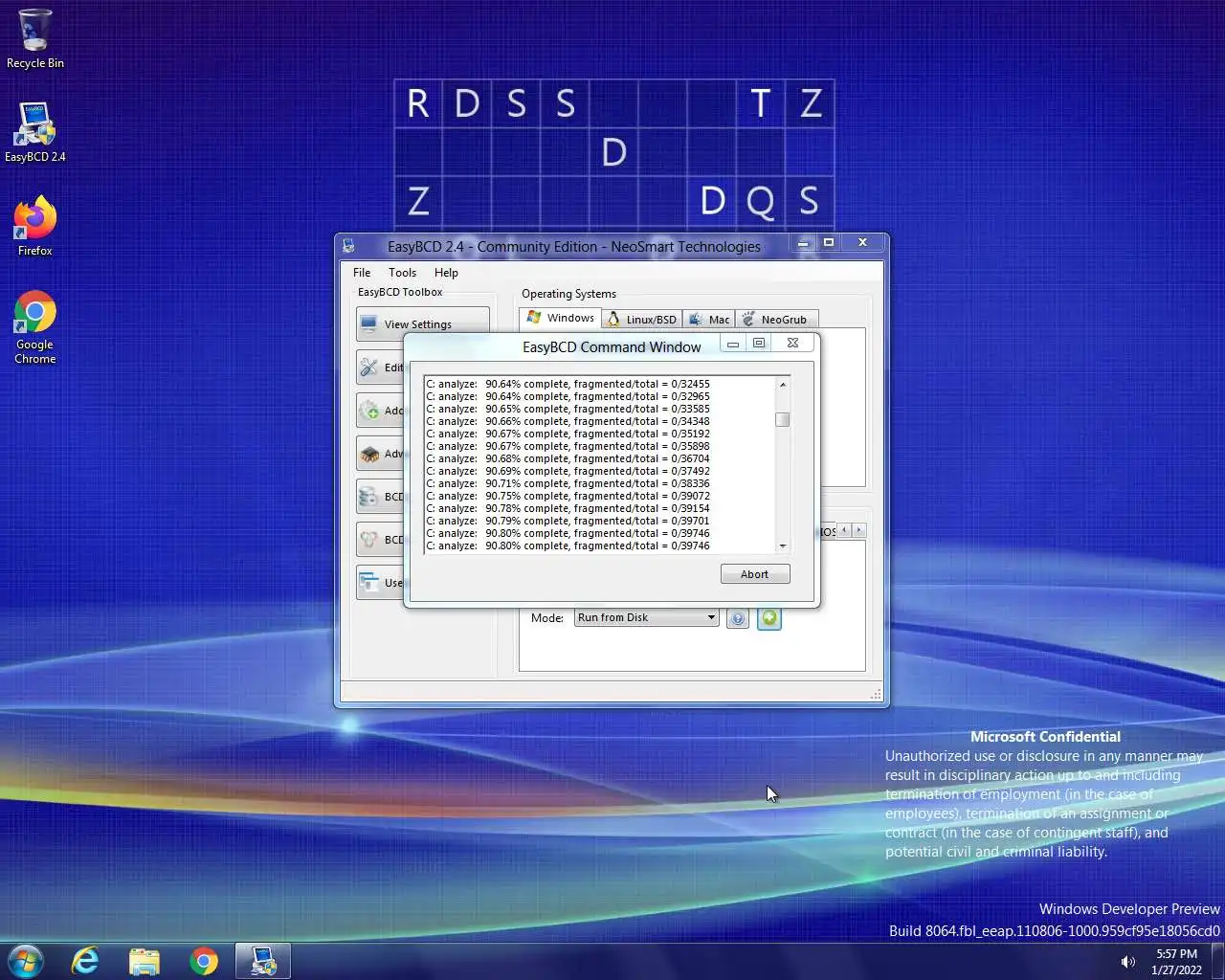Select output line ending in 0/32455
This screenshot has height=980, width=1225.
coord(568,384)
